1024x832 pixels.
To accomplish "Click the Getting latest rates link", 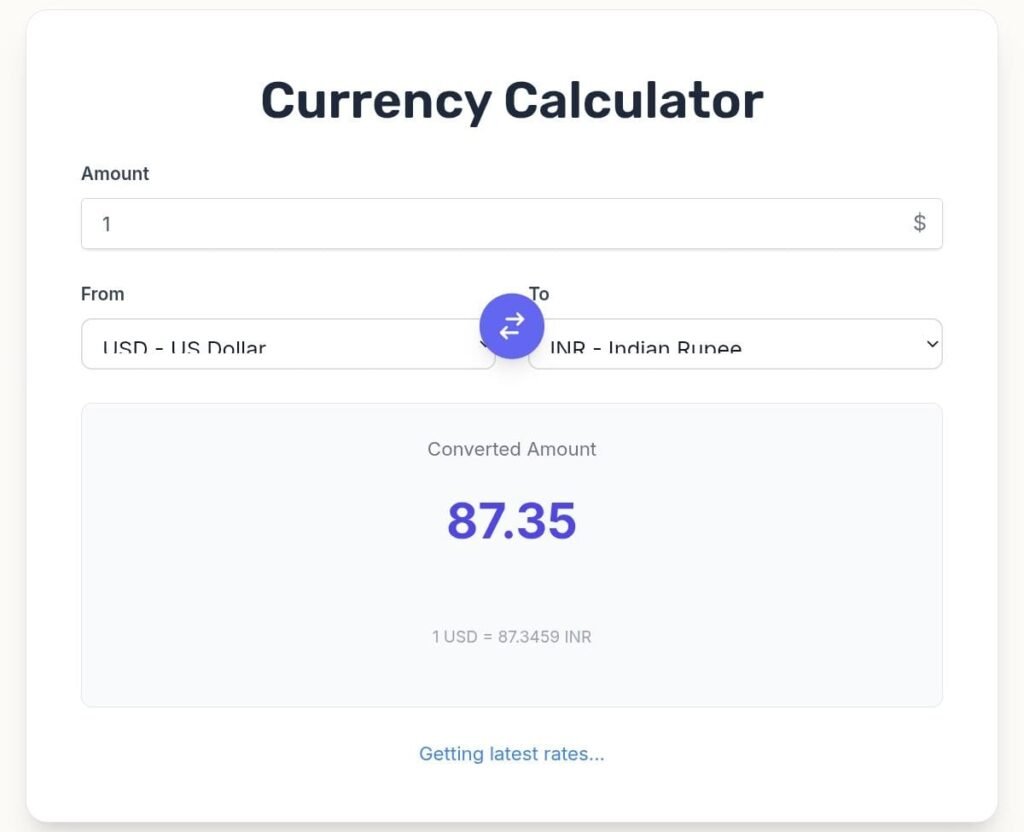I will (511, 753).
